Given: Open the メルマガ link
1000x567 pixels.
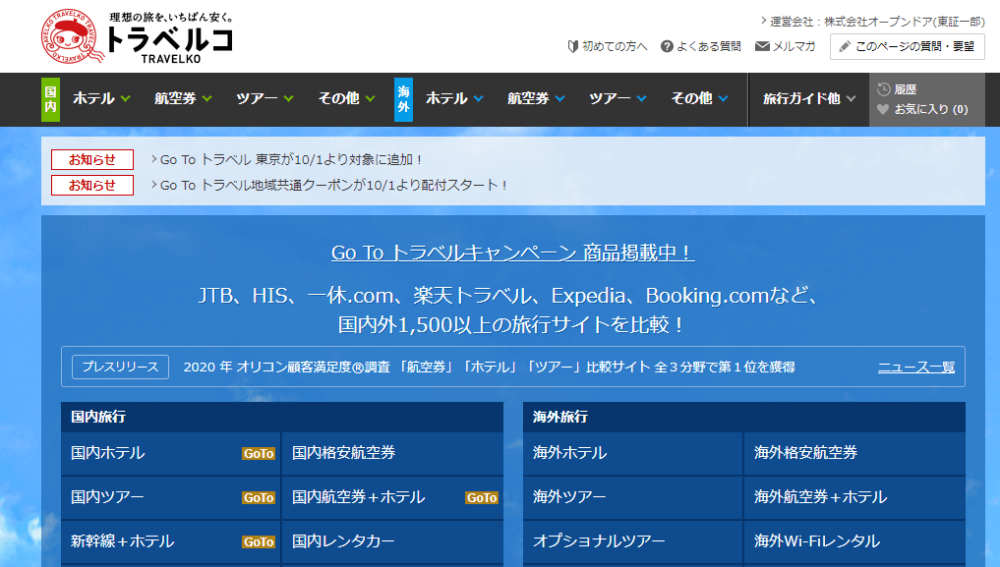Looking at the screenshot, I should click(793, 47).
